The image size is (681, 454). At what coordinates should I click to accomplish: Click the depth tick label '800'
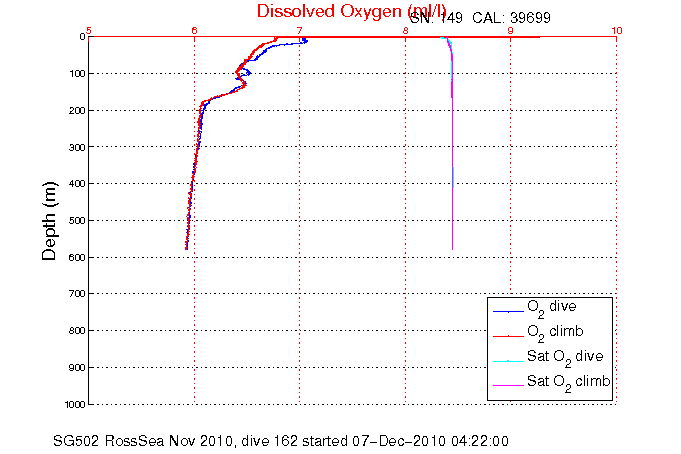77,331
